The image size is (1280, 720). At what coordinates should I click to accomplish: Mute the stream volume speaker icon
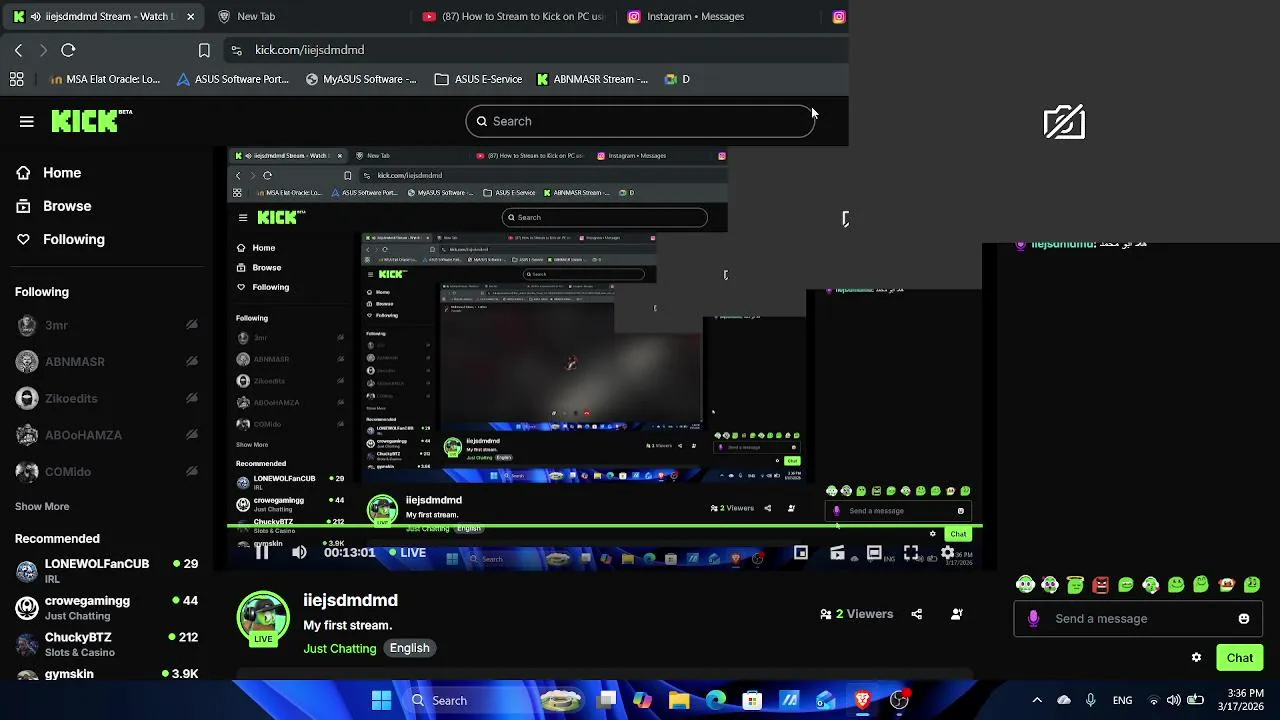299,552
